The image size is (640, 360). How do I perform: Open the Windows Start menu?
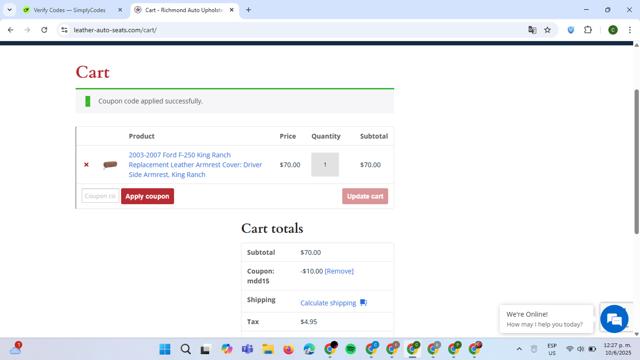point(165,349)
